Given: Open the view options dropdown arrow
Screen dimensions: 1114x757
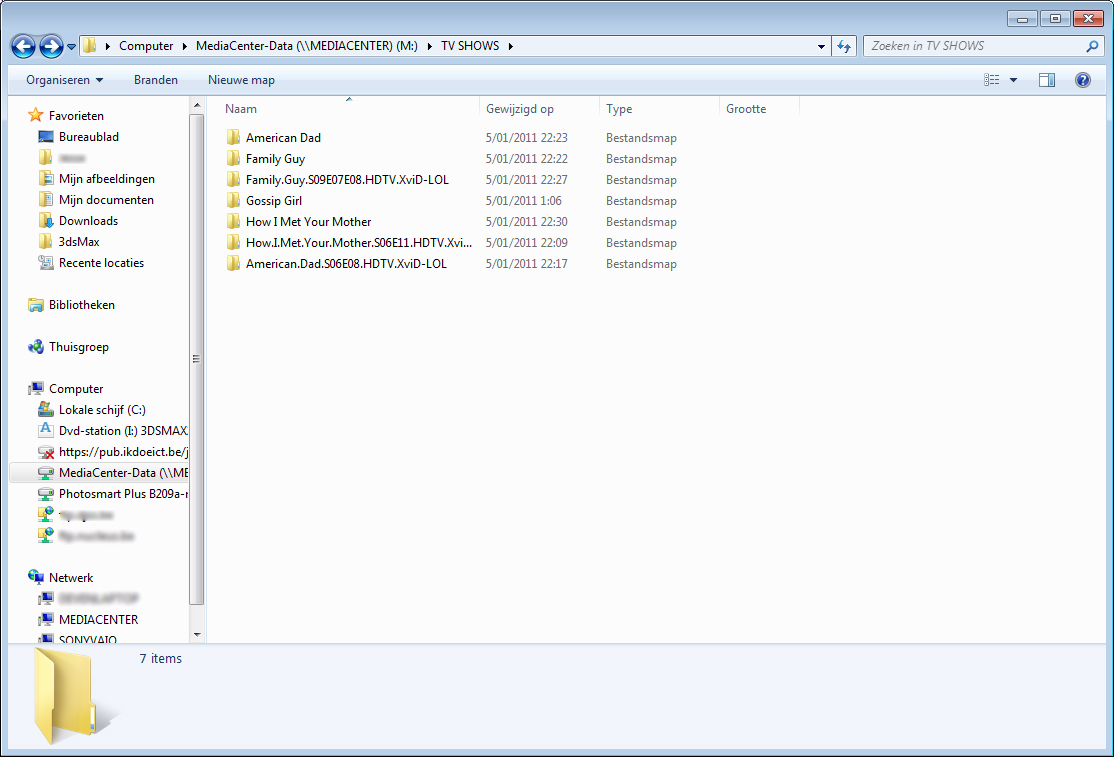Looking at the screenshot, I should pyautogui.click(x=1014, y=80).
